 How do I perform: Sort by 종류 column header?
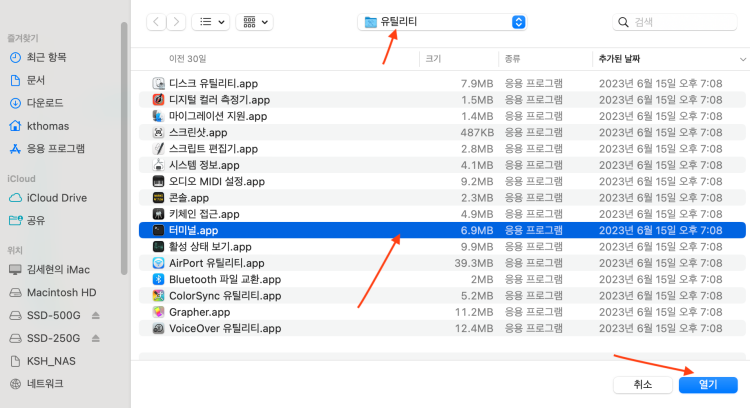point(512,59)
